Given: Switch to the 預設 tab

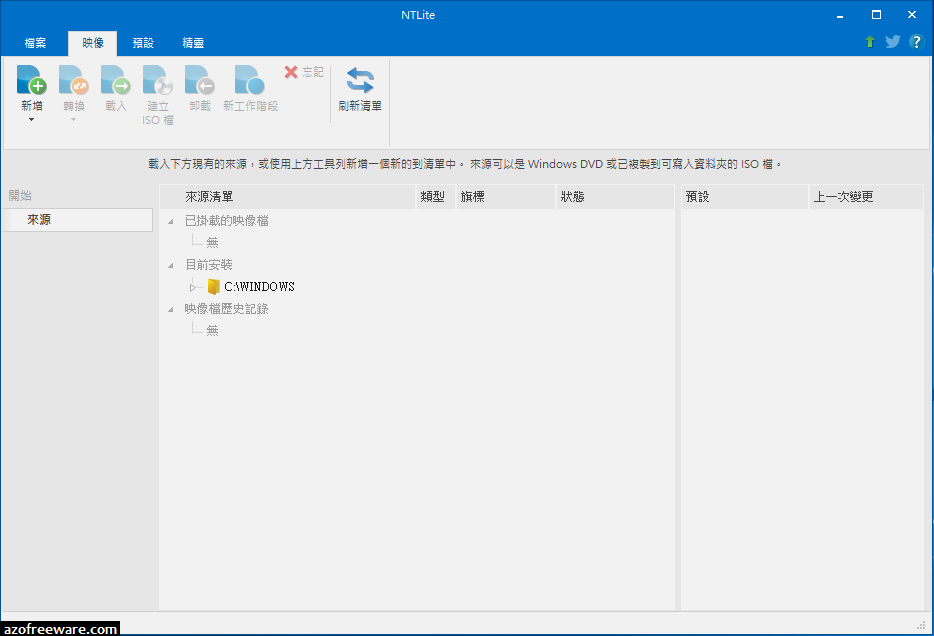Looking at the screenshot, I should [143, 43].
